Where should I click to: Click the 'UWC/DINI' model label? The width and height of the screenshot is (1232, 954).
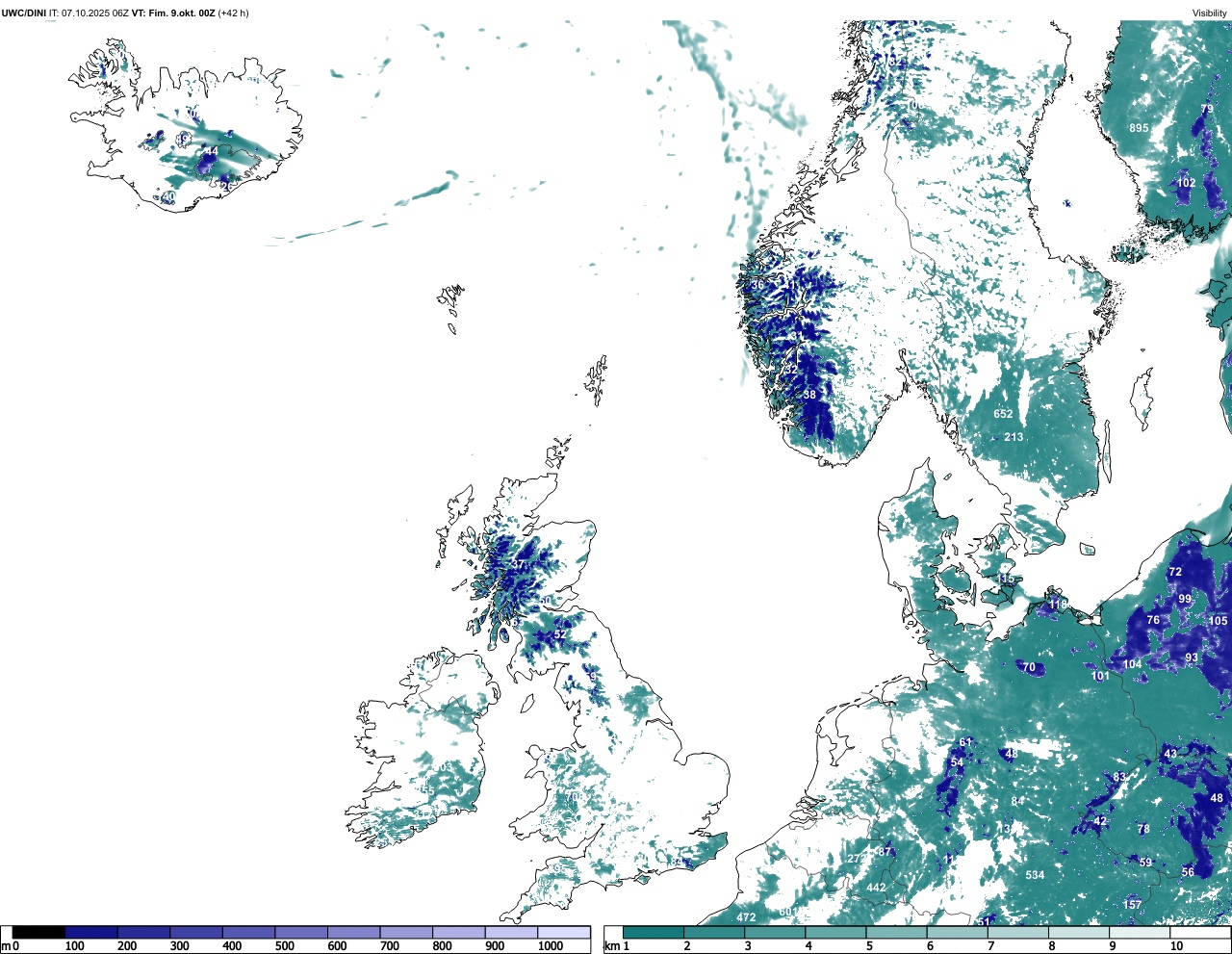(x=24, y=13)
